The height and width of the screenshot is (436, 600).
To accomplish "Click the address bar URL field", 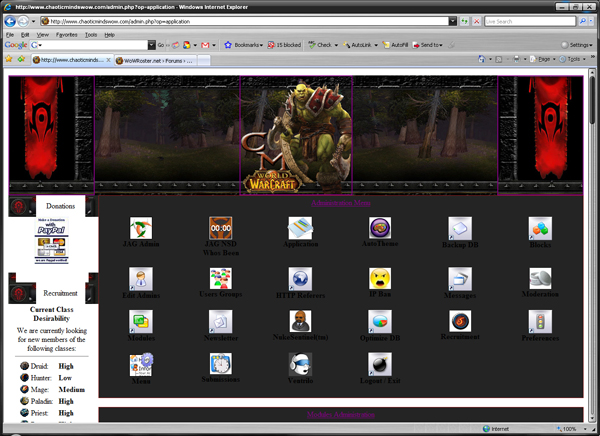I will click(245, 21).
